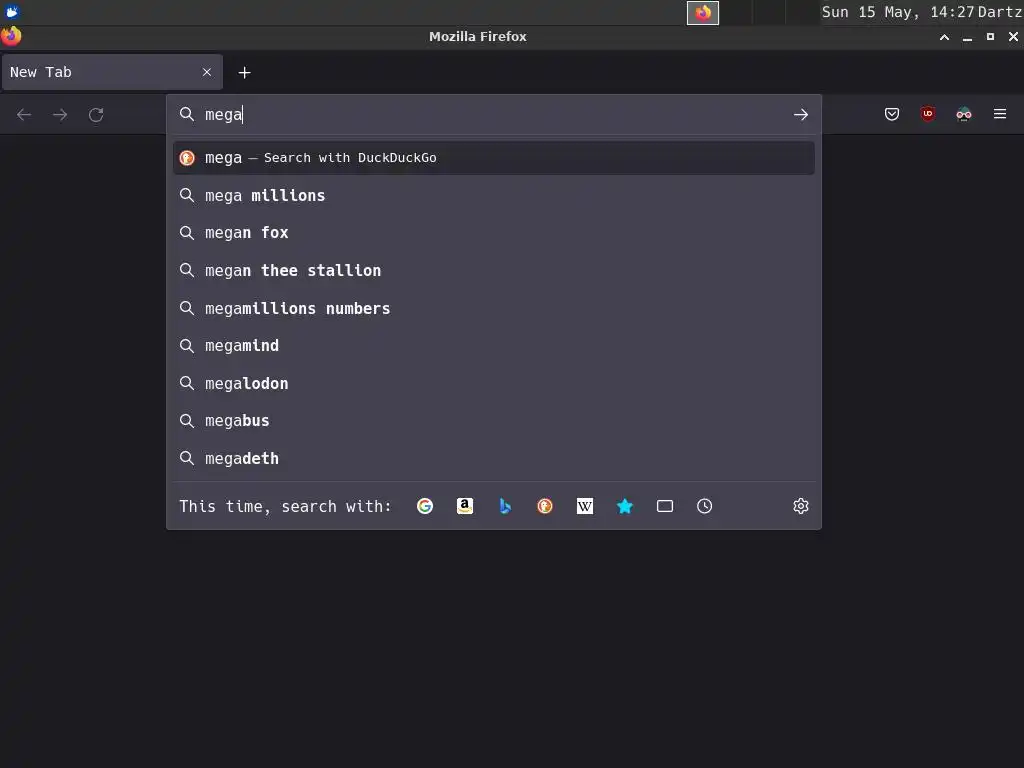Search open tabs using the tabs icon
The width and height of the screenshot is (1024, 768).
point(665,506)
